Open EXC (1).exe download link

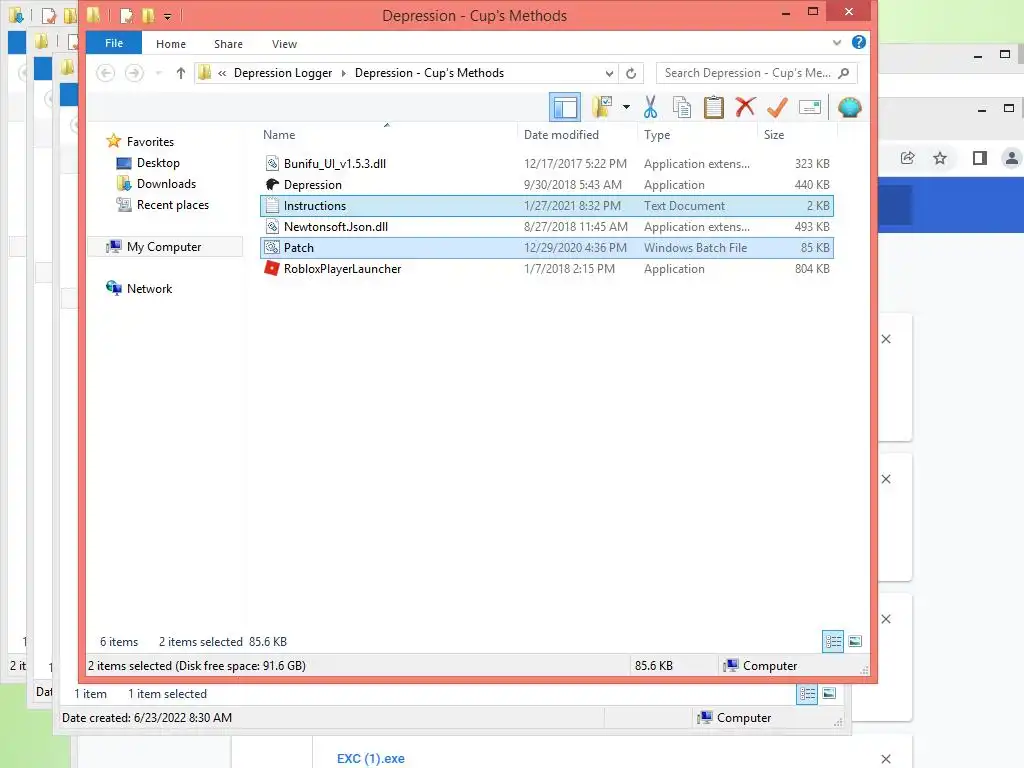[x=370, y=758]
